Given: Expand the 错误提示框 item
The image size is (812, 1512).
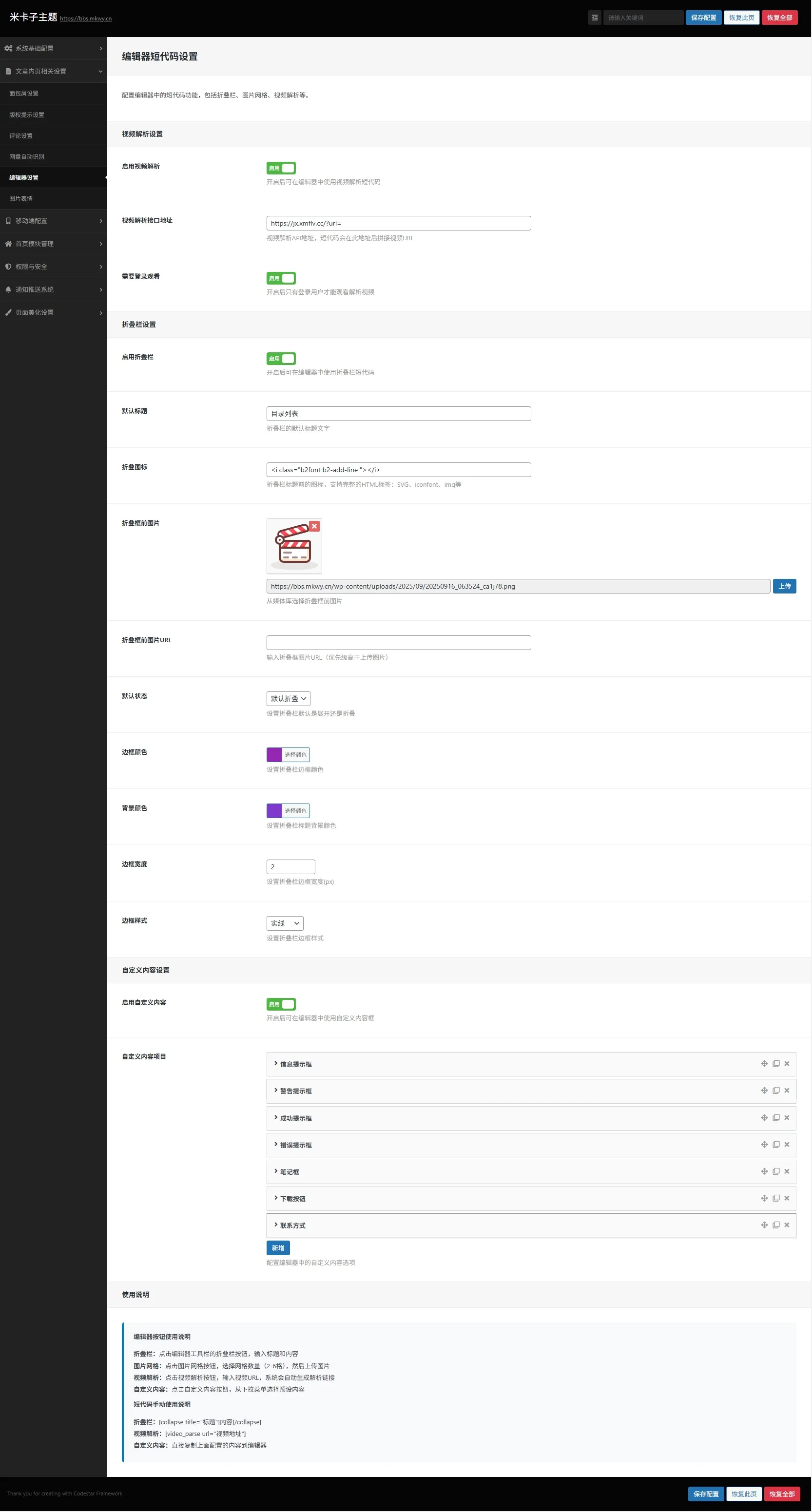Looking at the screenshot, I should point(295,1145).
